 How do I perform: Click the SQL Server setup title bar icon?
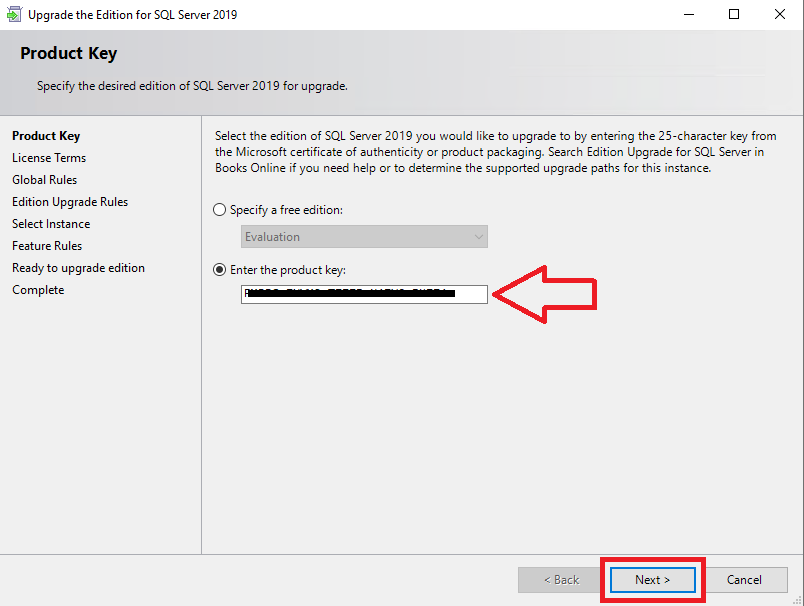pos(14,14)
